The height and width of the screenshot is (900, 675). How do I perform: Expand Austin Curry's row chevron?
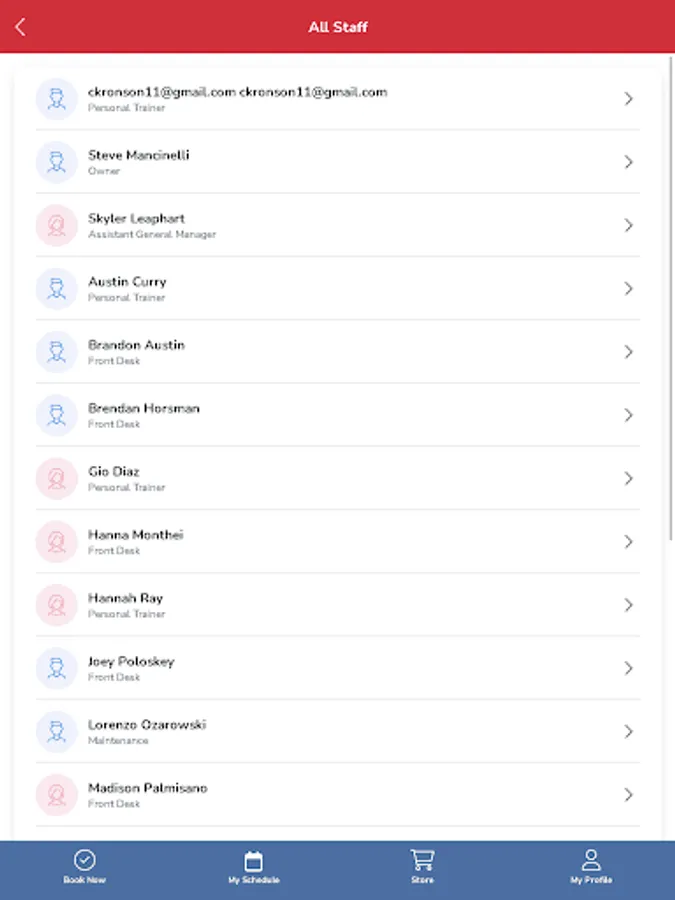click(x=628, y=288)
